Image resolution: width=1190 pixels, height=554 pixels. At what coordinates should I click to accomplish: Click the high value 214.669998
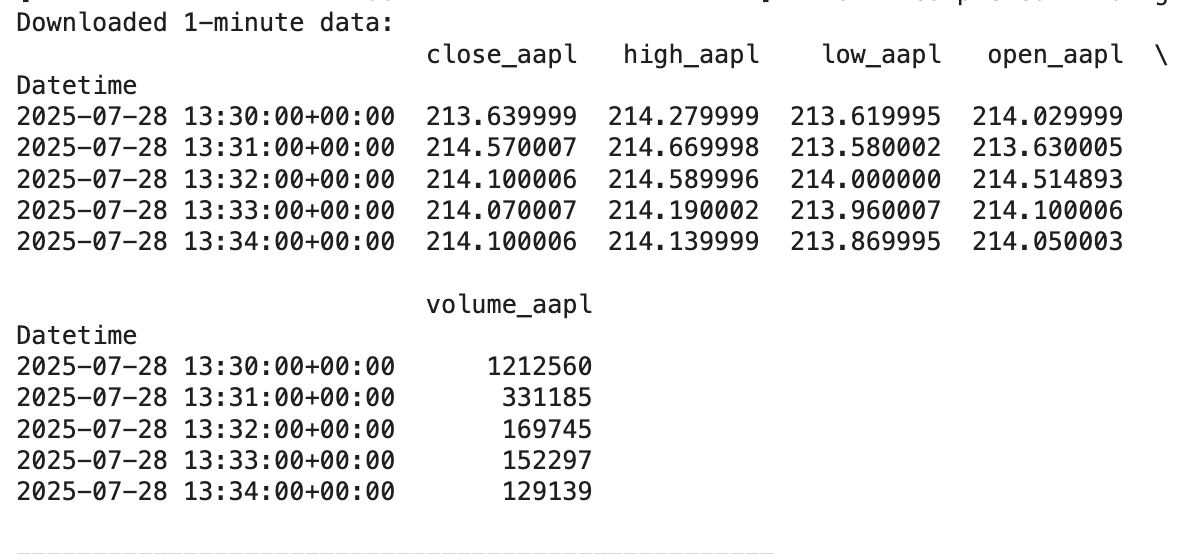[684, 148]
